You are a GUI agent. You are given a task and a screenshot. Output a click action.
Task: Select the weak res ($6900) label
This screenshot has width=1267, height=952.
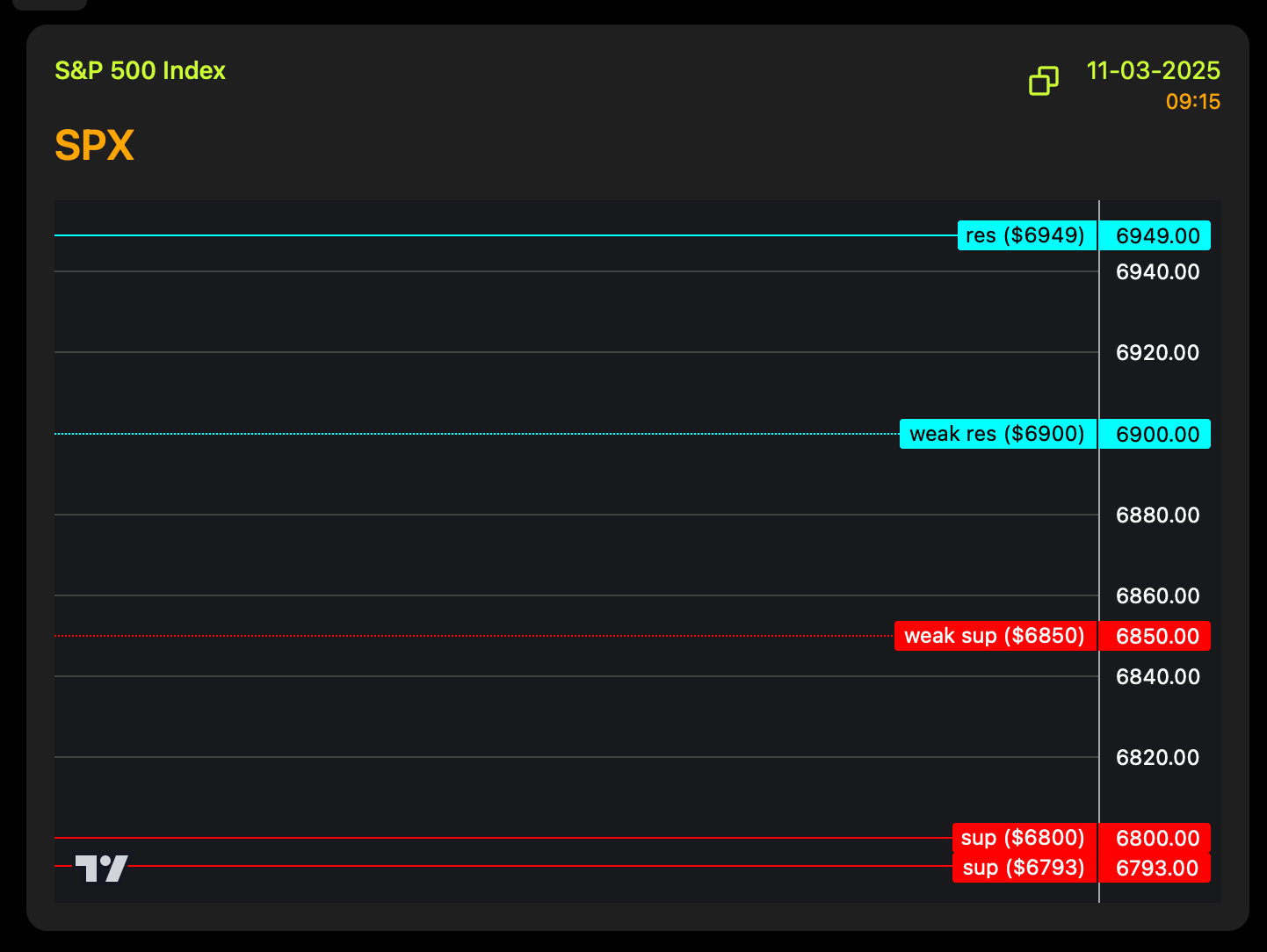(x=997, y=434)
